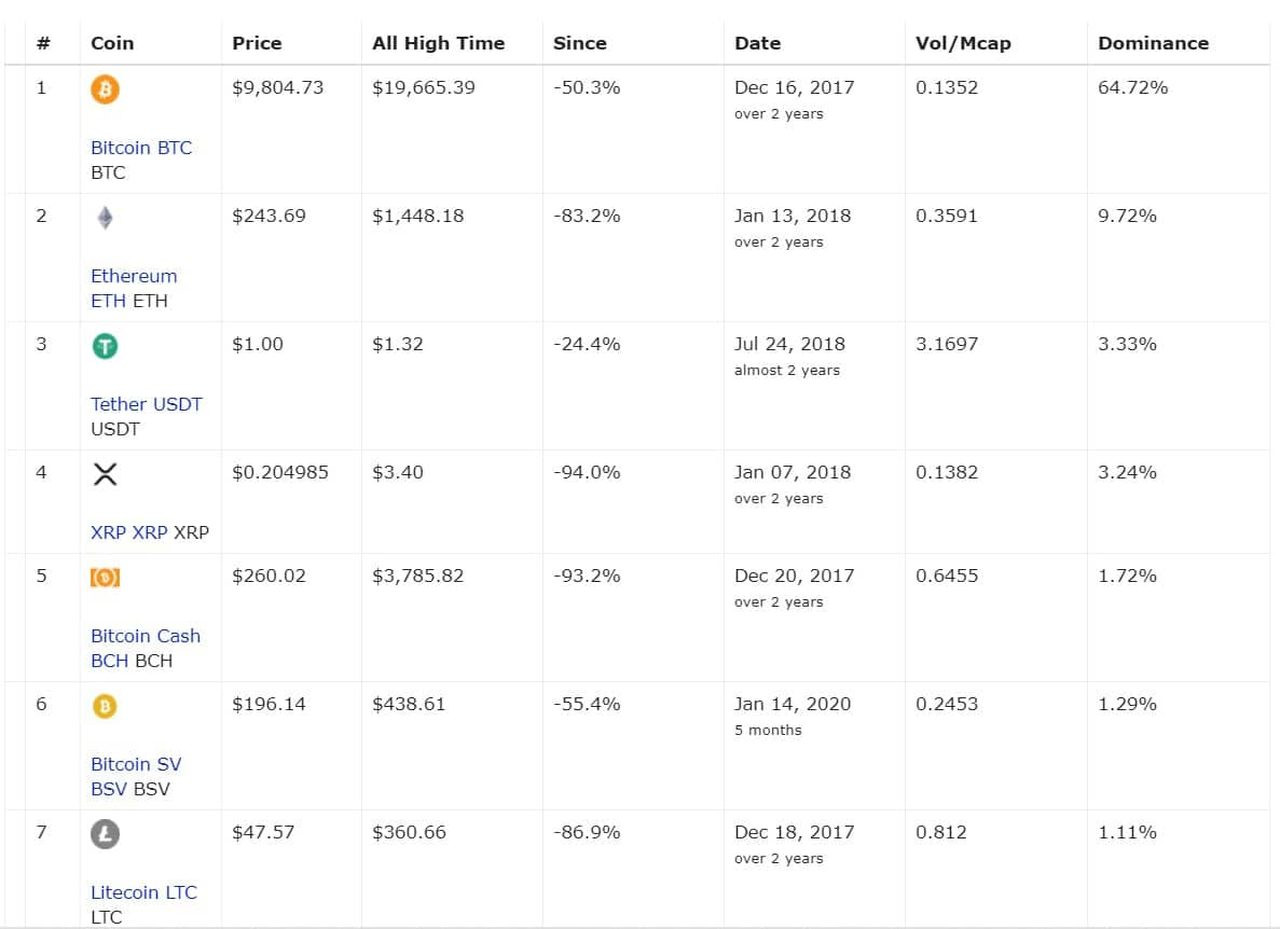Click the green Tether logo icon
This screenshot has height=929, width=1280.
105,346
